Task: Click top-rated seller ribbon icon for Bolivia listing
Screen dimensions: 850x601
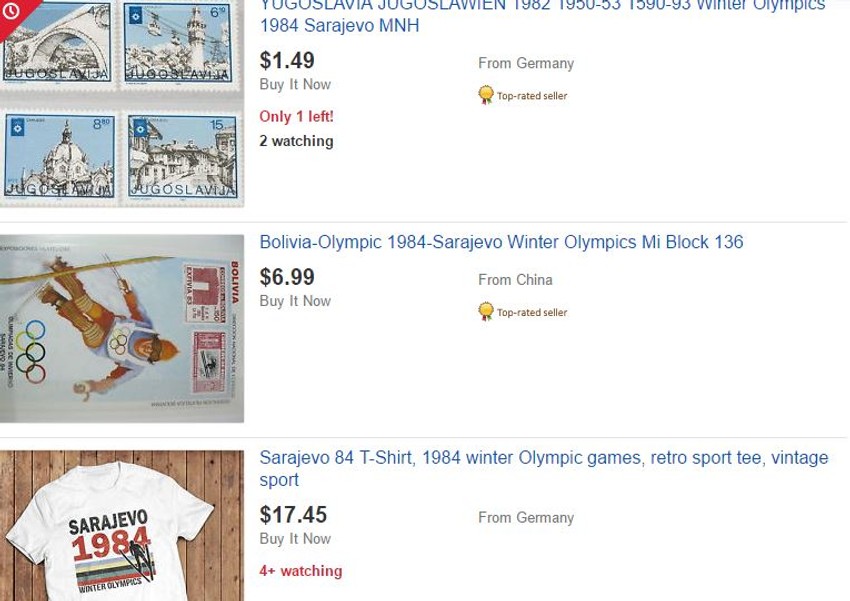Action: click(x=486, y=312)
